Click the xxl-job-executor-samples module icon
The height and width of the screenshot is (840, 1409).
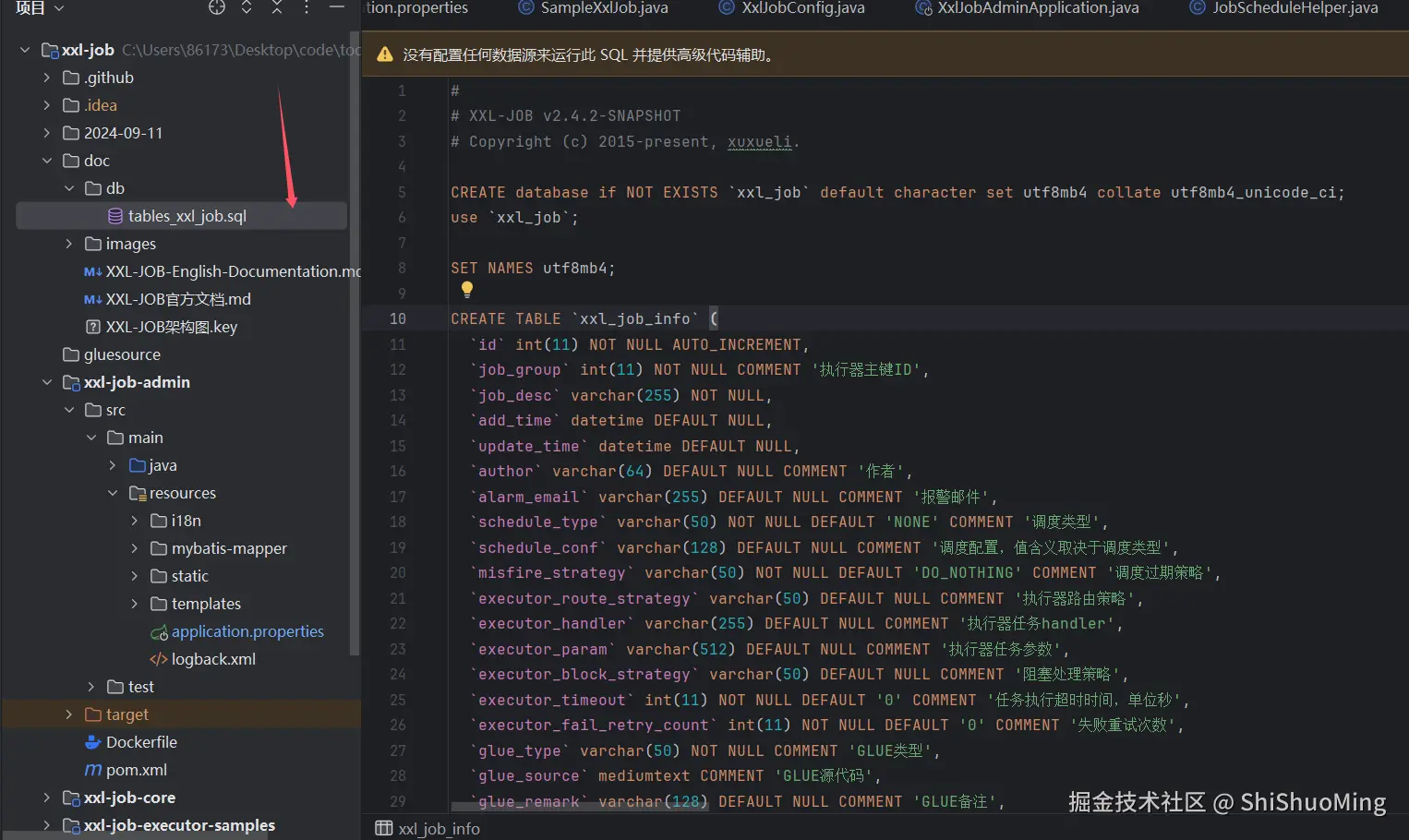[71, 825]
